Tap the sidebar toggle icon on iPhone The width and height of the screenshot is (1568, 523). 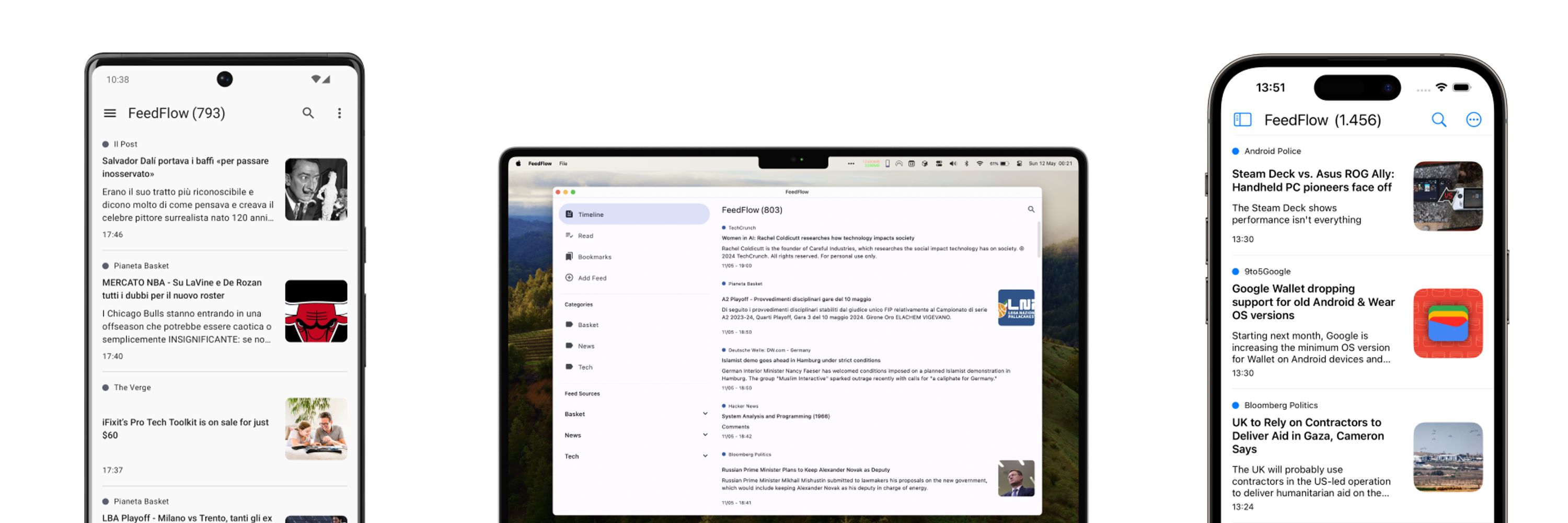(1242, 120)
